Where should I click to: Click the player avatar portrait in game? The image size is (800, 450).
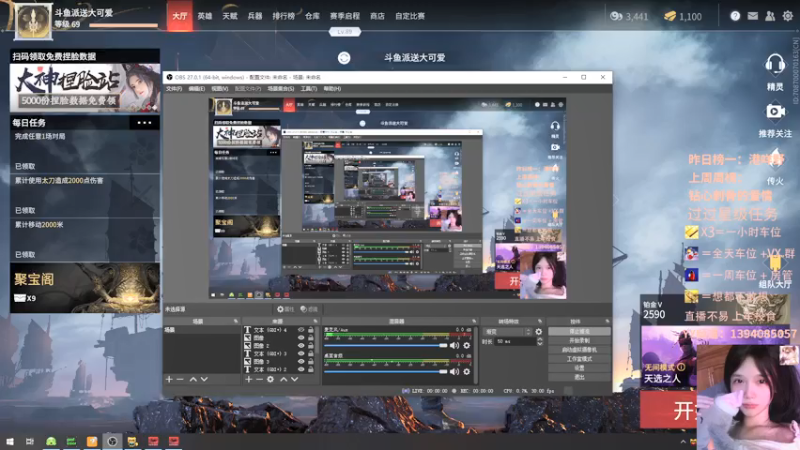tap(33, 21)
